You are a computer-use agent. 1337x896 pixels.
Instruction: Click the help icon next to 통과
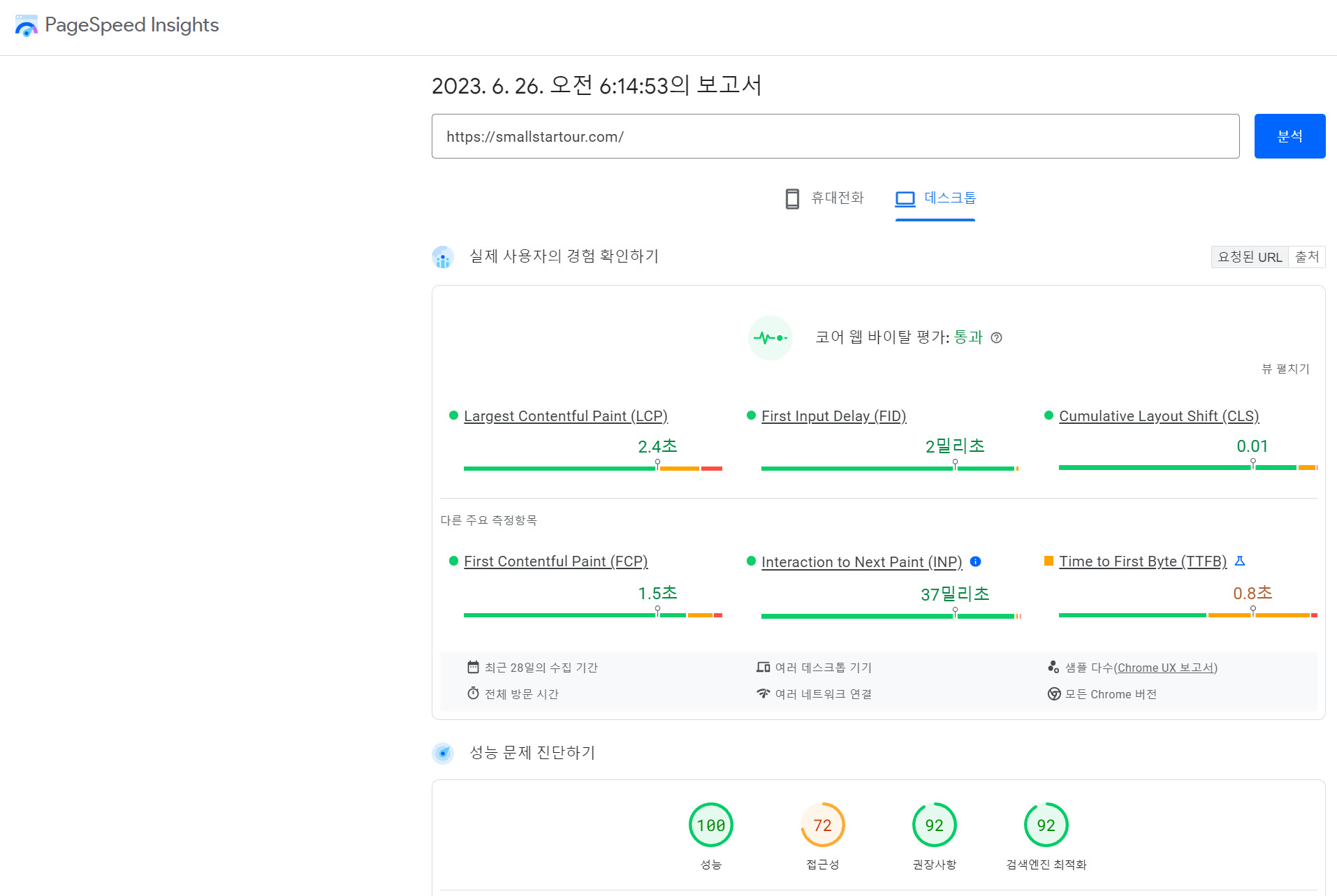coord(997,338)
